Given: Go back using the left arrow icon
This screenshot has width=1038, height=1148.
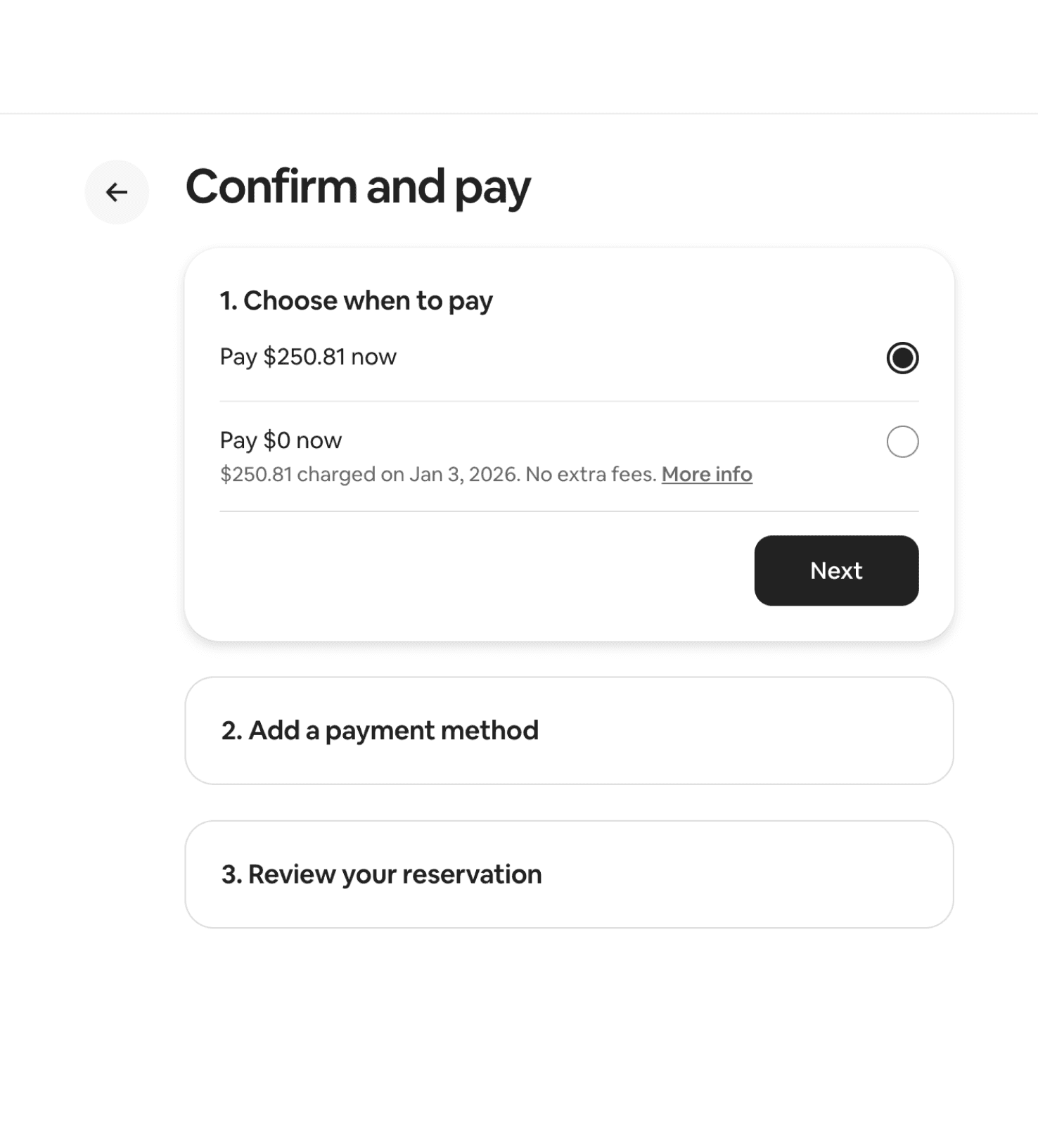Looking at the screenshot, I should pyautogui.click(x=117, y=192).
